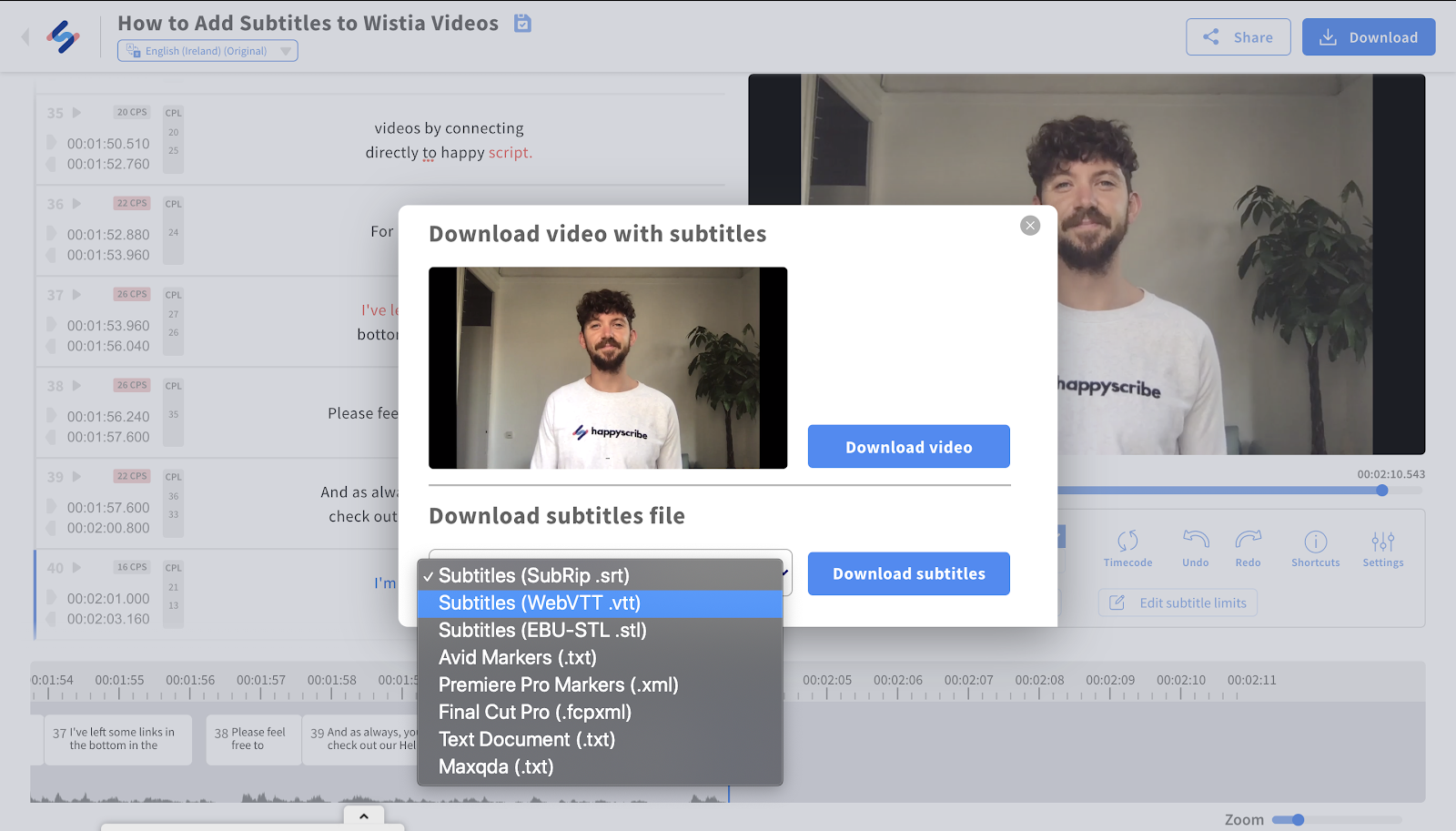Open the Happy Scribe logo home

click(x=64, y=36)
